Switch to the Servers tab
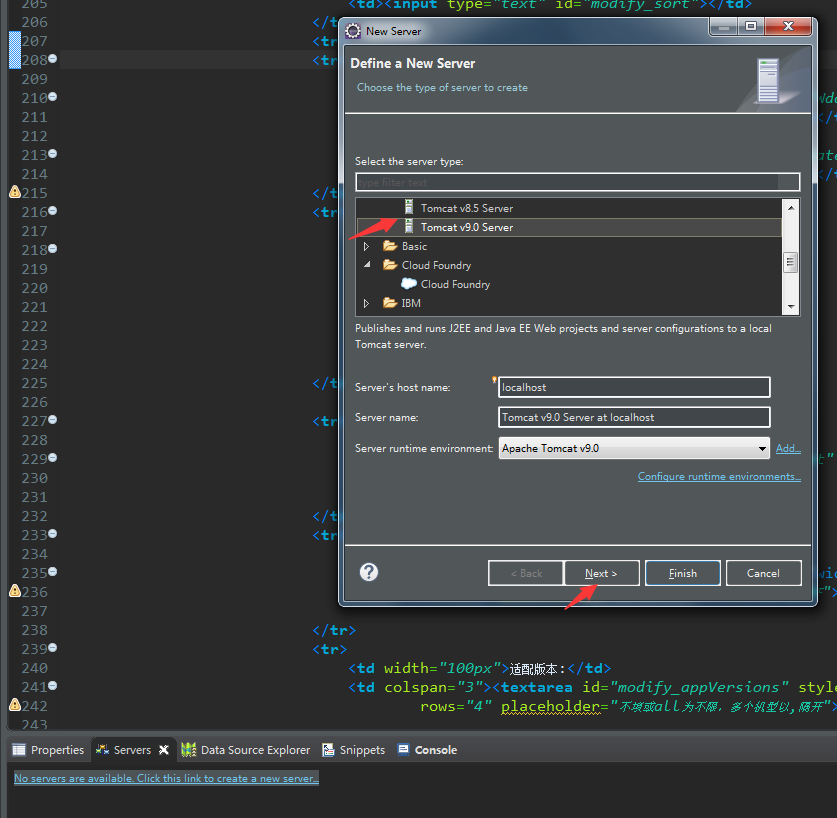The image size is (837, 818). pyautogui.click(x=132, y=750)
